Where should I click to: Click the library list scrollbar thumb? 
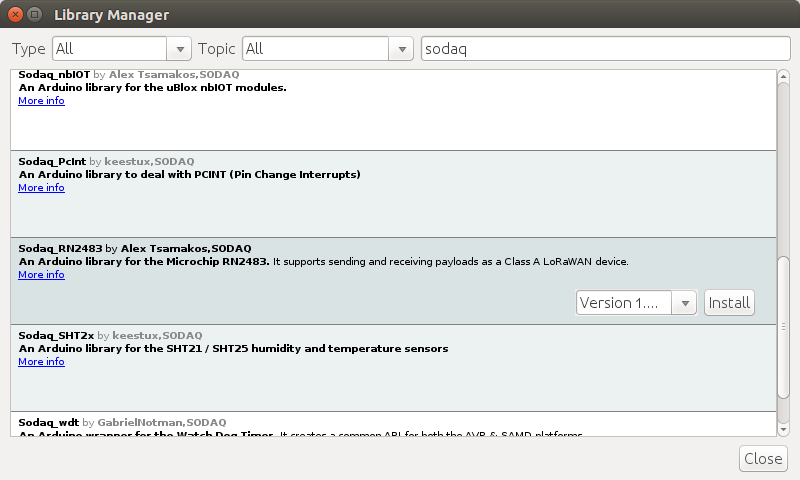click(x=783, y=326)
